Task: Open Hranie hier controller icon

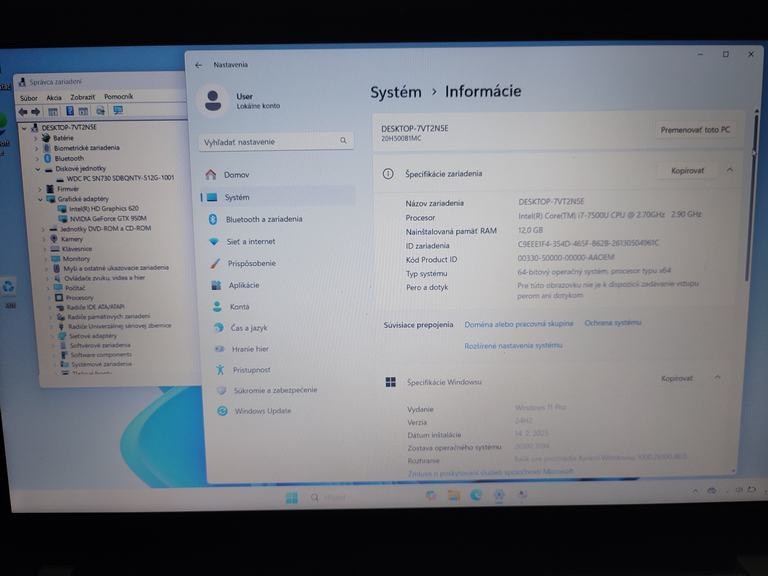Action: [219, 349]
